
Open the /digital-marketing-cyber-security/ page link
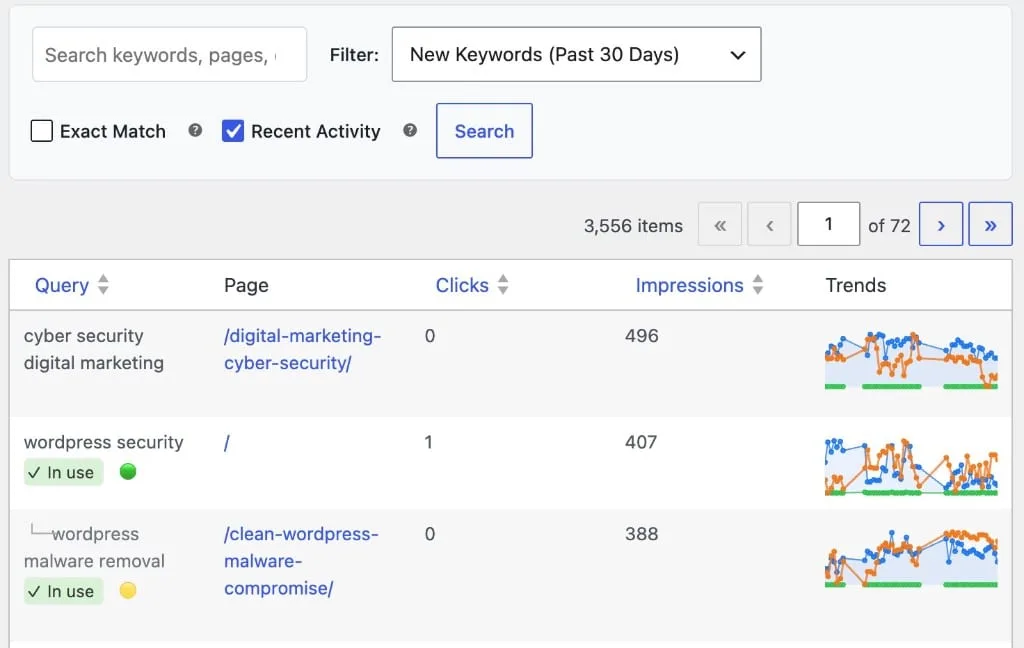(x=302, y=349)
